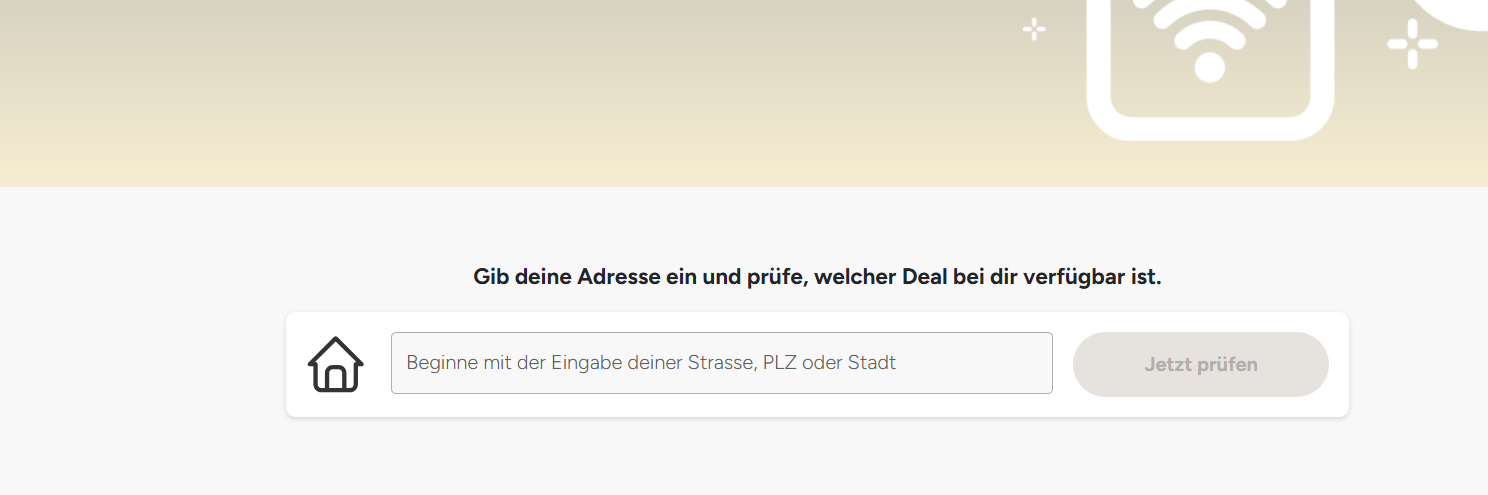Click the word "PLZ" in the placeholder
The width and height of the screenshot is (1488, 495).
[x=779, y=363]
